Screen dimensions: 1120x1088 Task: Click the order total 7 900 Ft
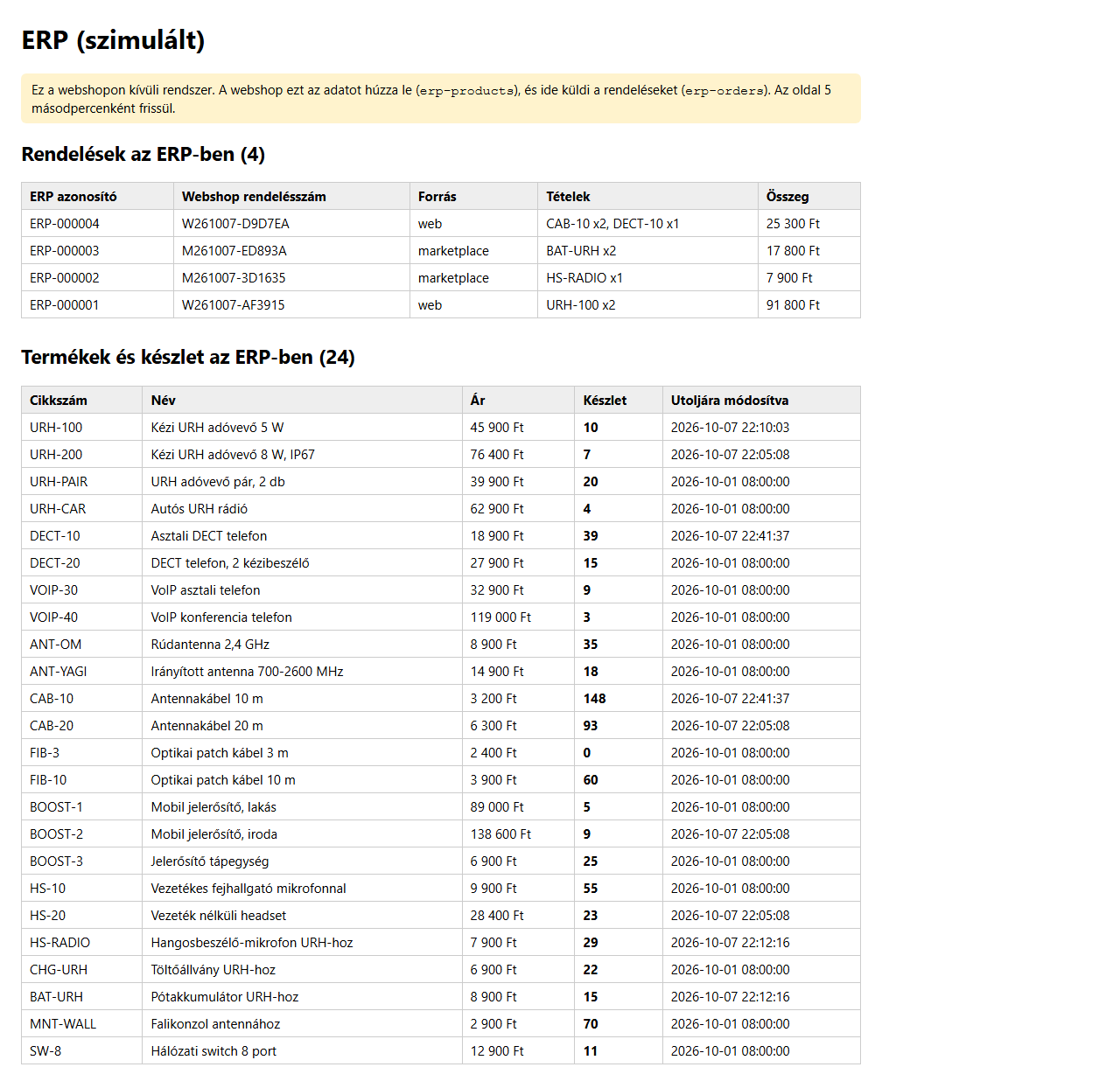pyautogui.click(x=789, y=278)
